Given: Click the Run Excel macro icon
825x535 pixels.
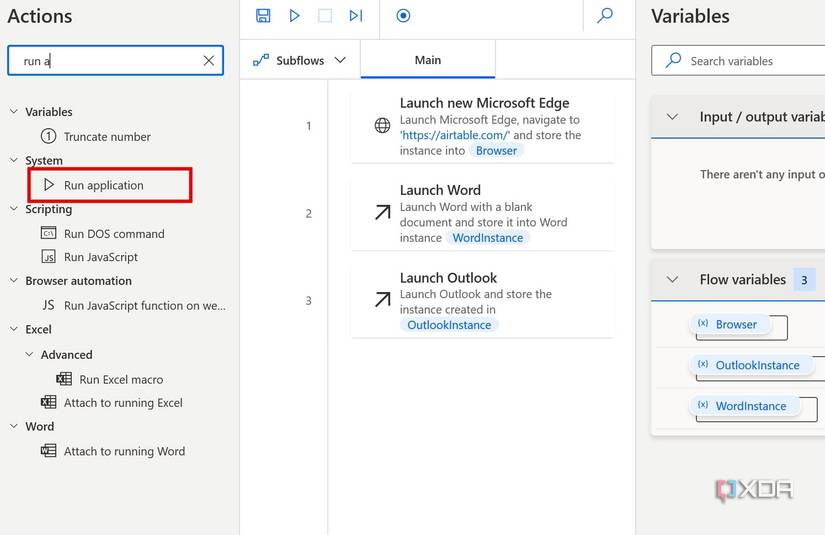Looking at the screenshot, I should tap(64, 379).
